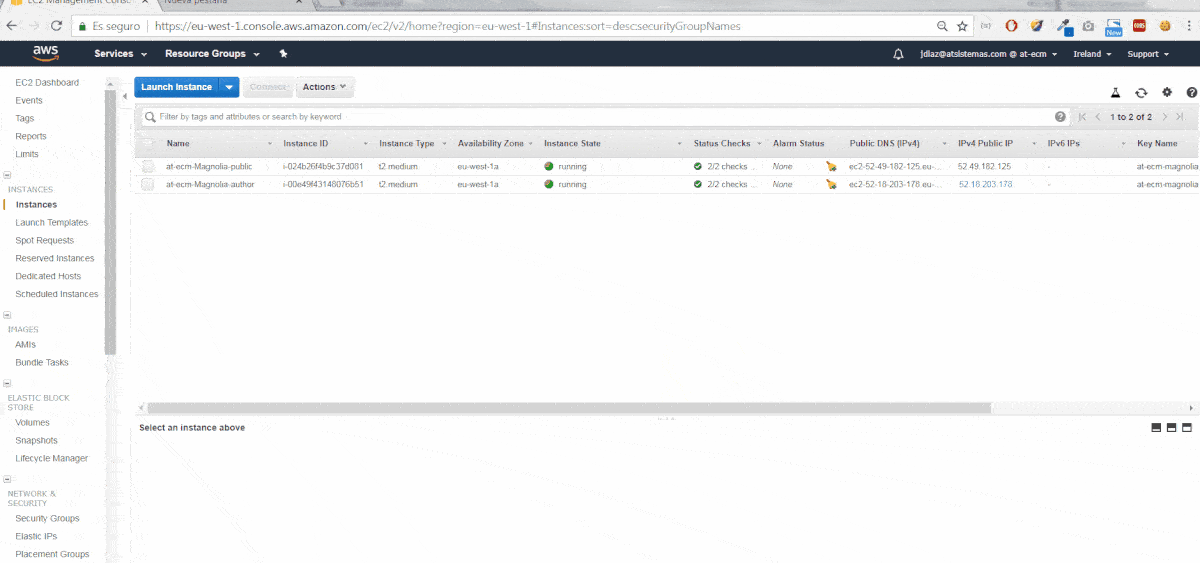The image size is (1200, 563).
Task: Collapse the left navigation sidebar arrow
Action: (x=125, y=95)
